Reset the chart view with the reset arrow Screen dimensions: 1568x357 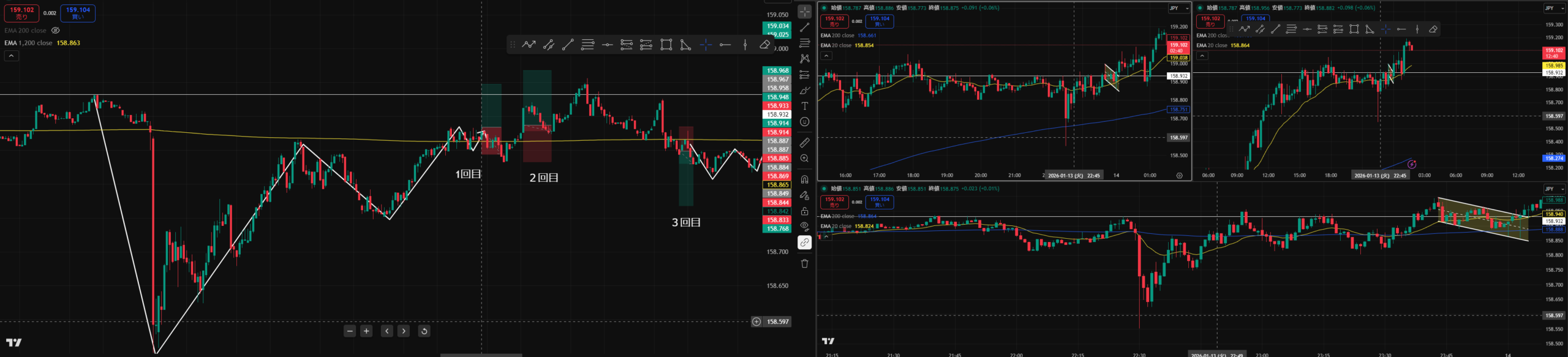coord(424,331)
